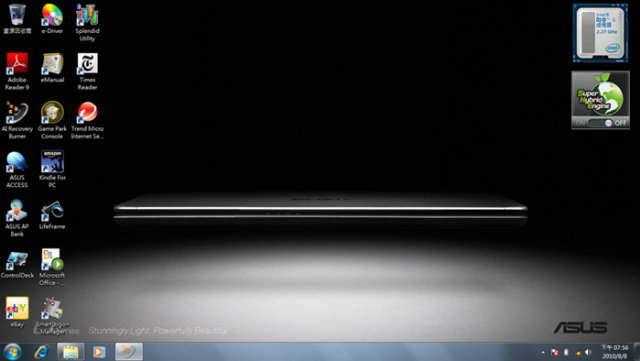Open Splendid Utility shortcut
This screenshot has width=640, height=361.
tap(87, 23)
